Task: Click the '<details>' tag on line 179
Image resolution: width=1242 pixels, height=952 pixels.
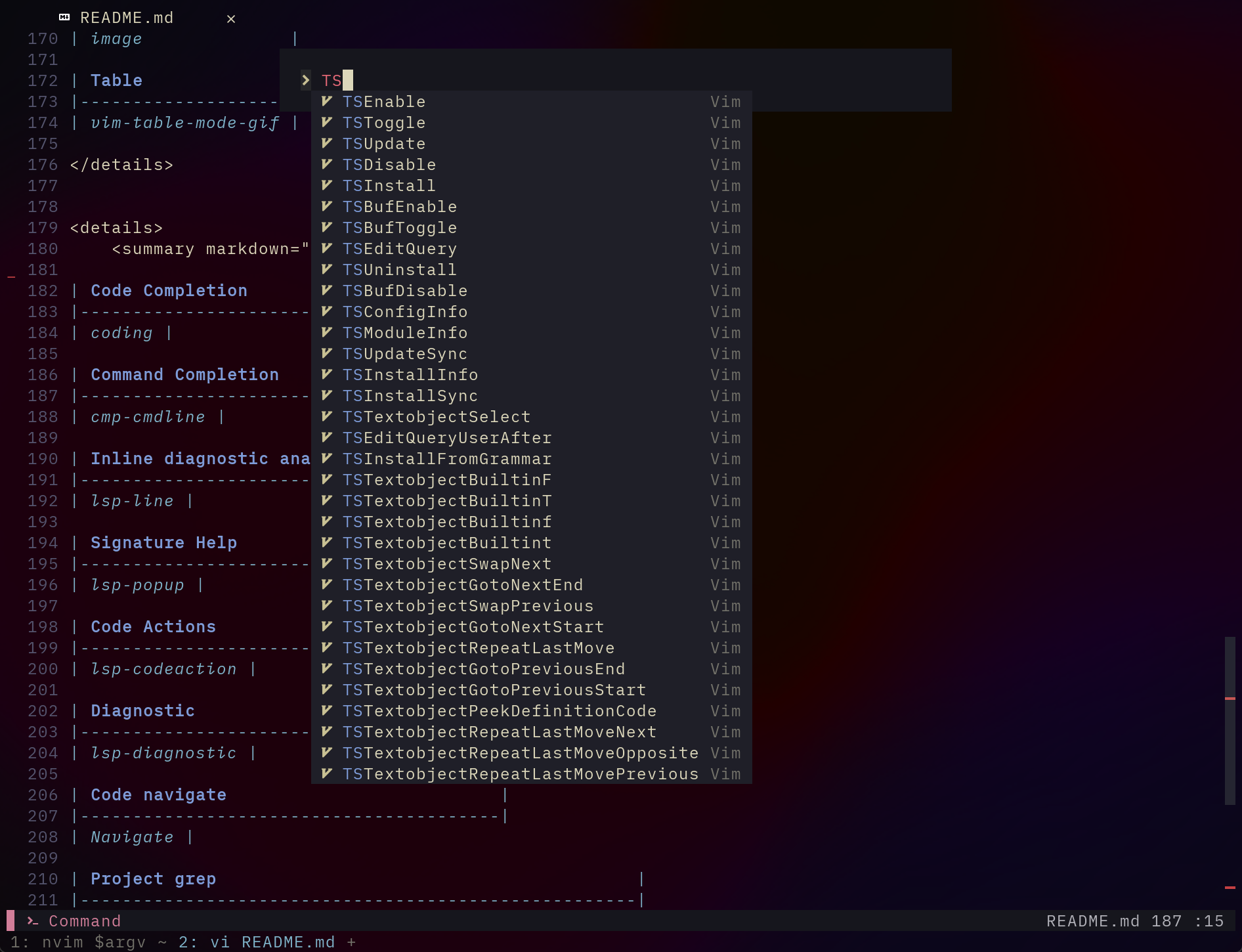Action: [x=116, y=228]
